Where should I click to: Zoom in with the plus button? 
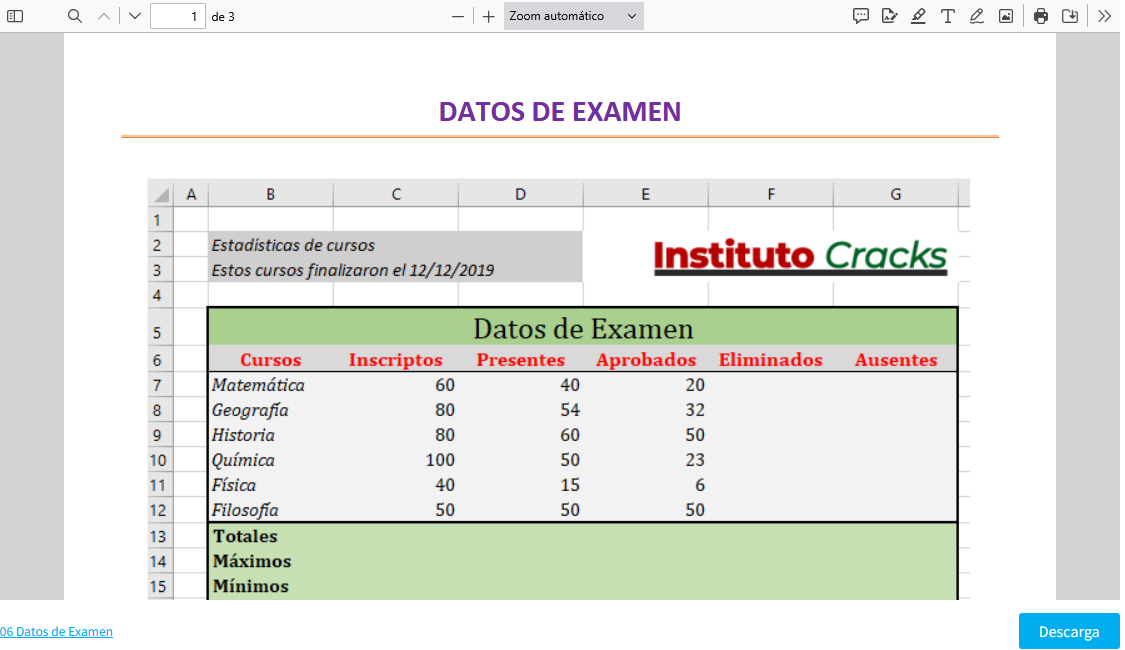tap(488, 16)
